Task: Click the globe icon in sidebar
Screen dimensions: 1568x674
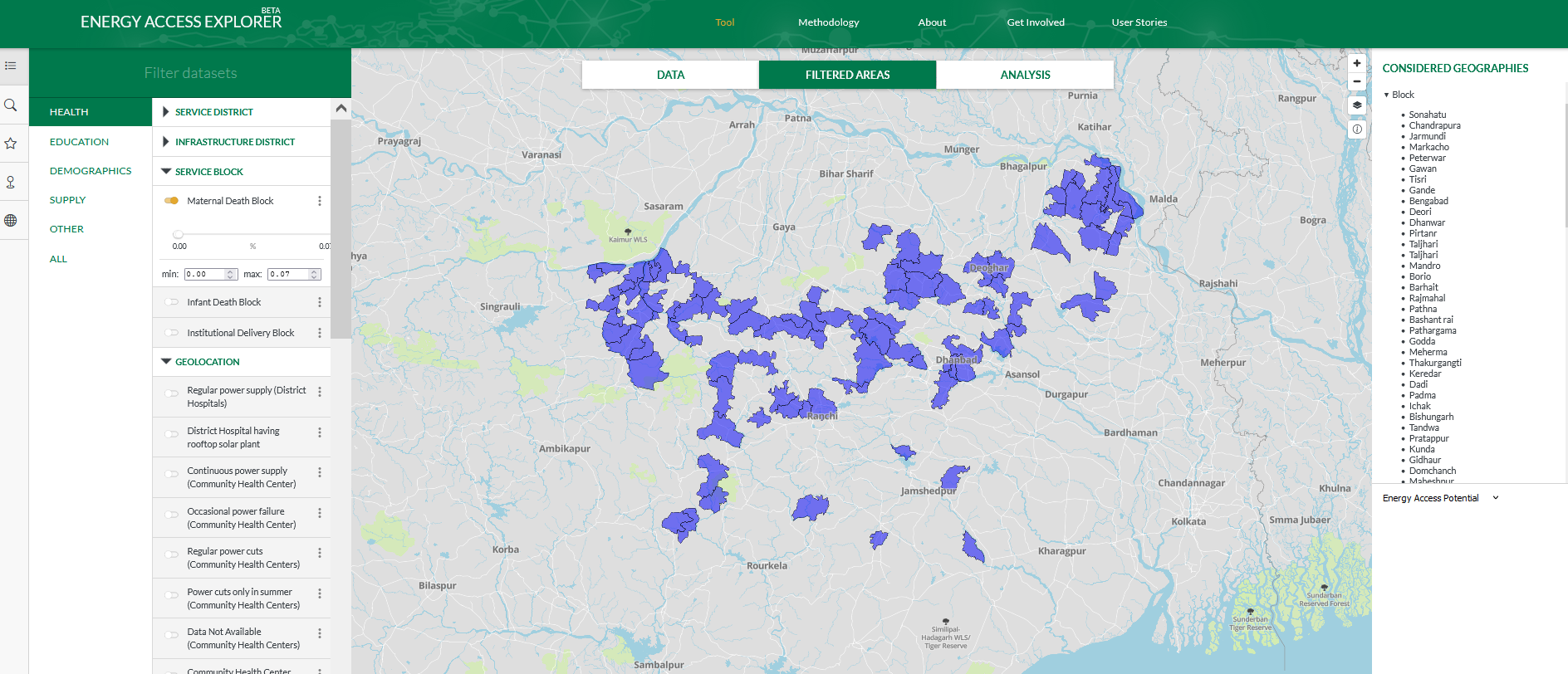Action: pos(11,221)
